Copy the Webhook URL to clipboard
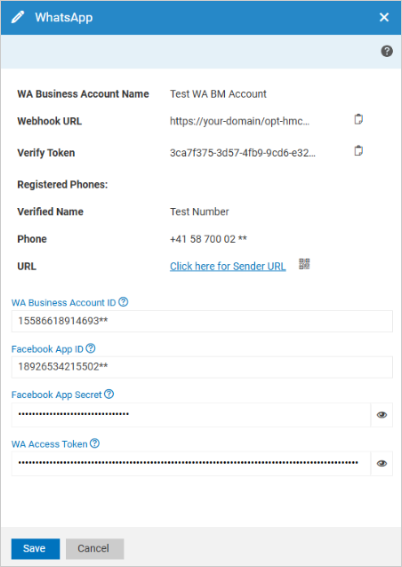402x567 pixels. [358, 119]
